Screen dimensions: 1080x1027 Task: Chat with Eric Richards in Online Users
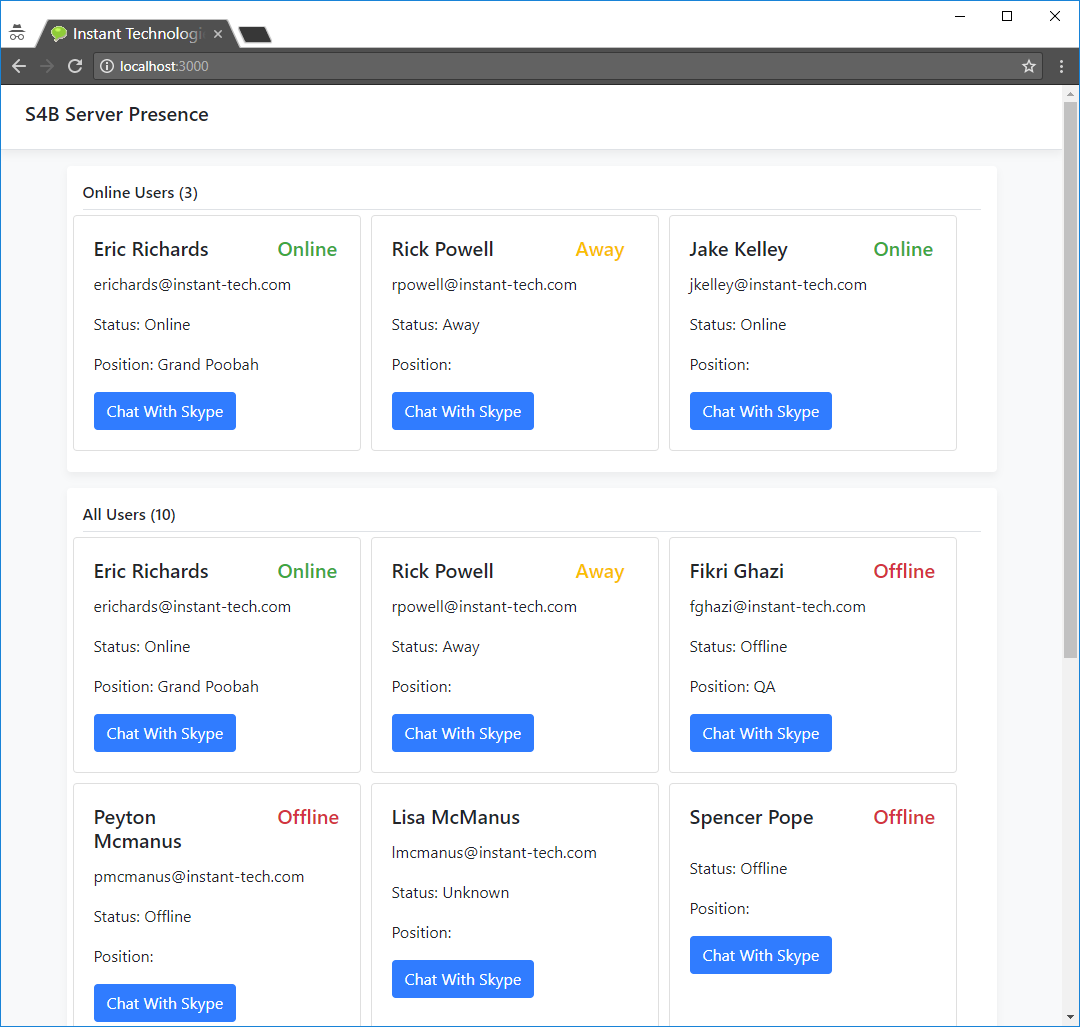[165, 411]
